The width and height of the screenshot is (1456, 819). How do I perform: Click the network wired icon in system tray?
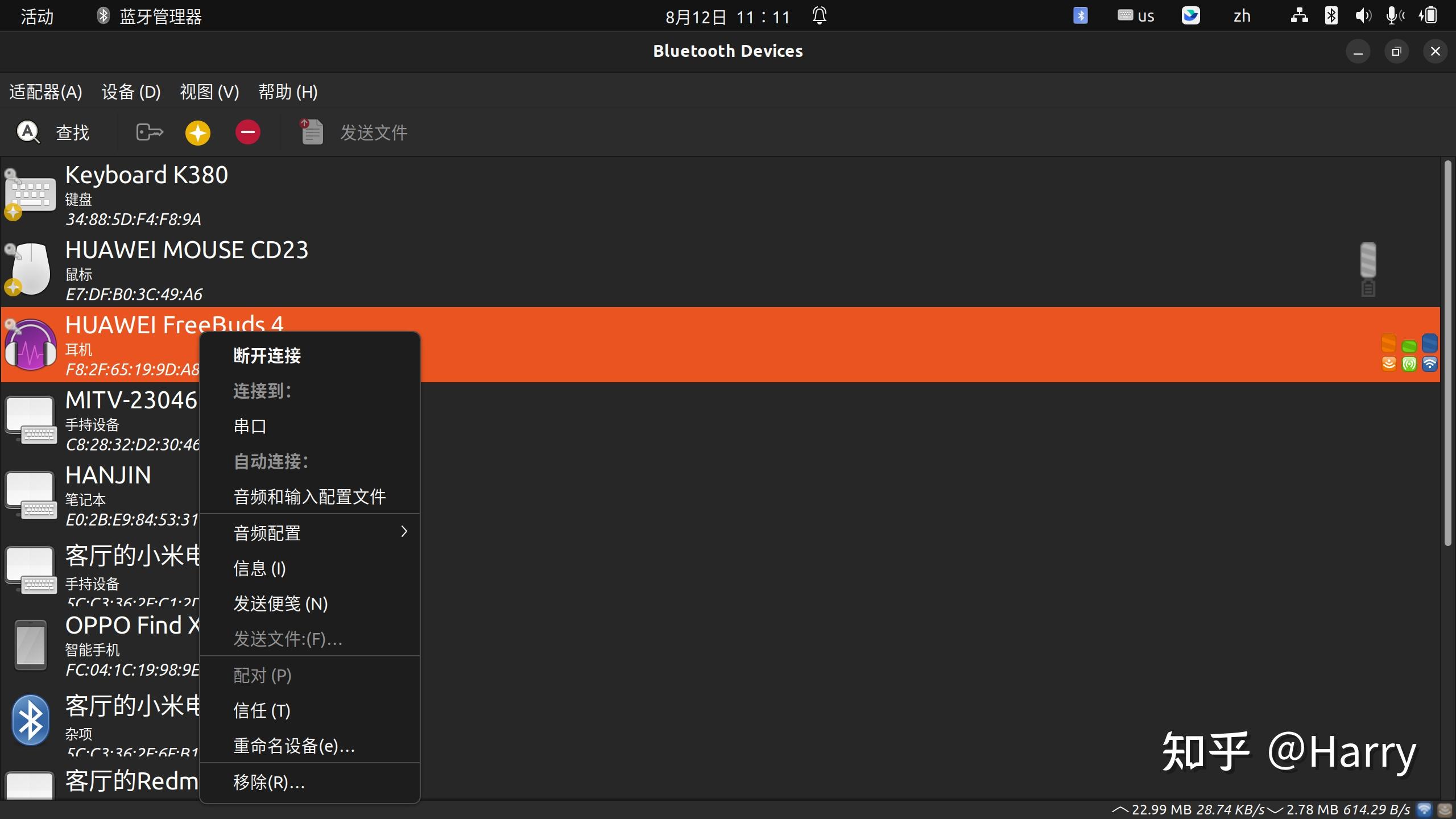click(1299, 16)
